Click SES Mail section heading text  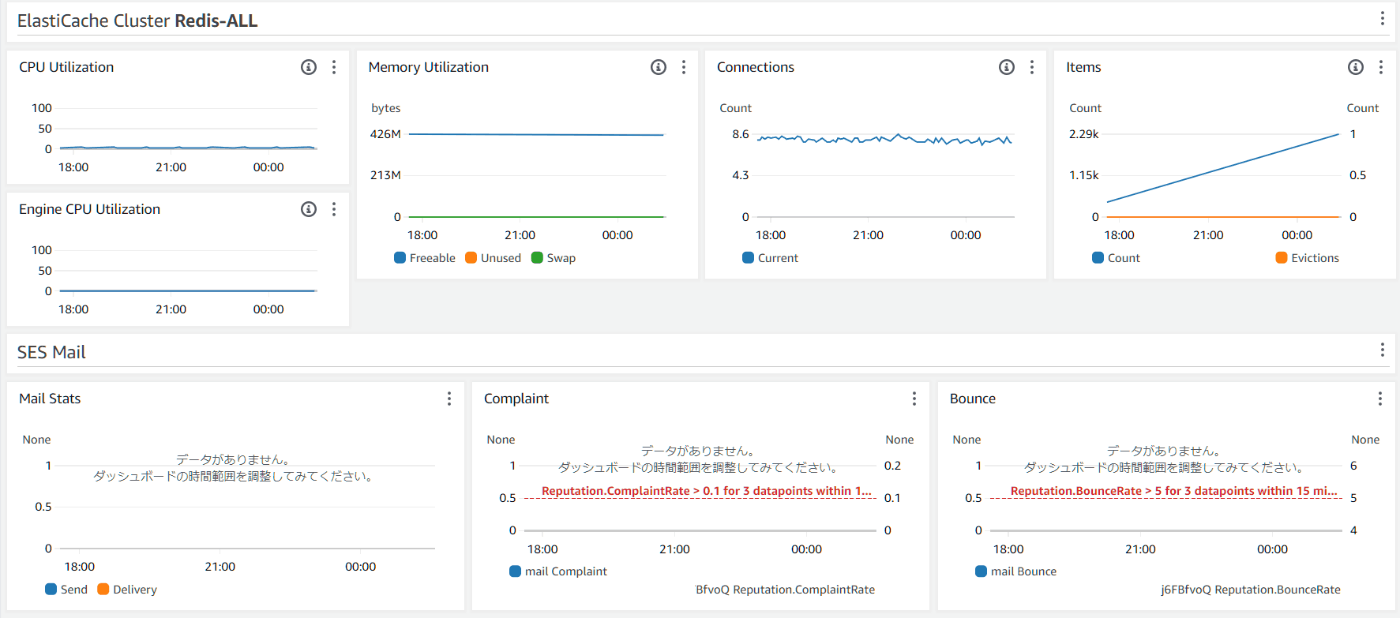coord(51,351)
